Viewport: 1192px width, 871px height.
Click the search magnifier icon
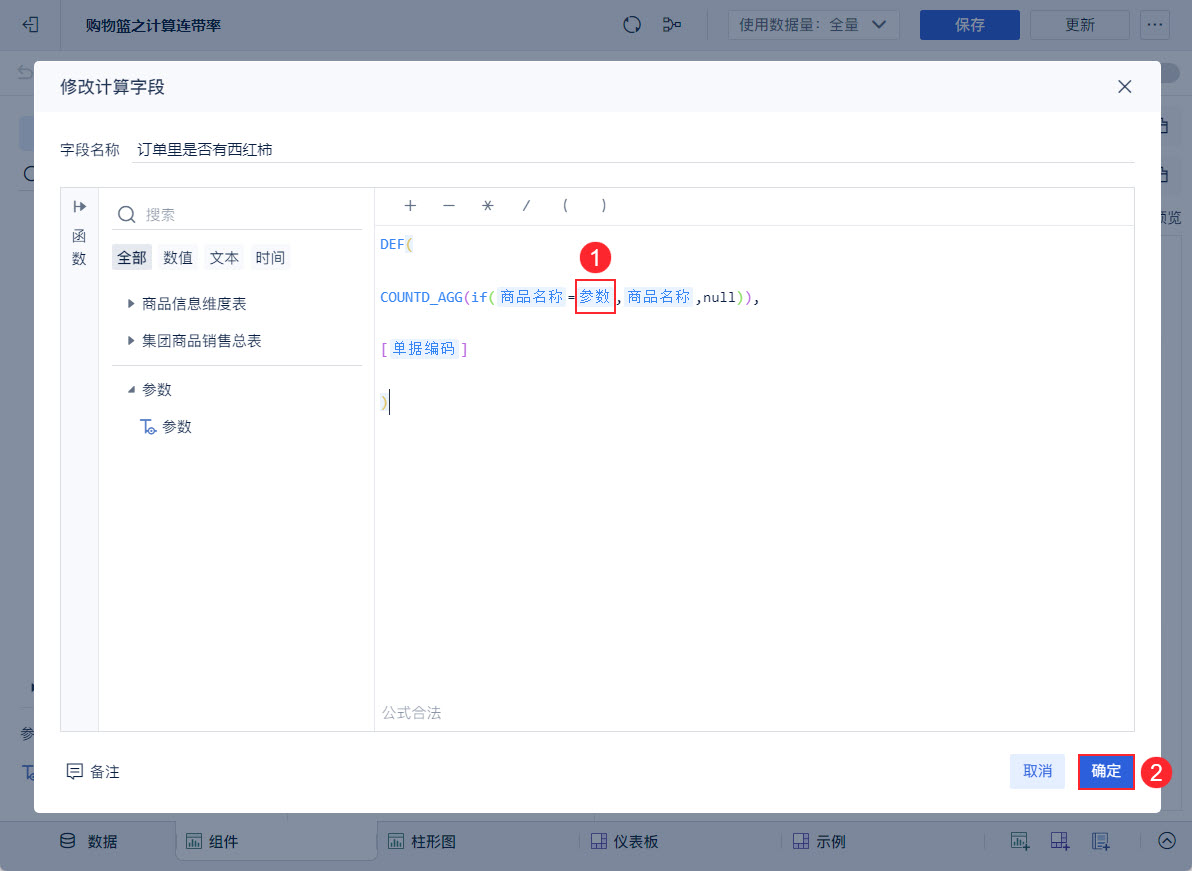[x=127, y=214]
